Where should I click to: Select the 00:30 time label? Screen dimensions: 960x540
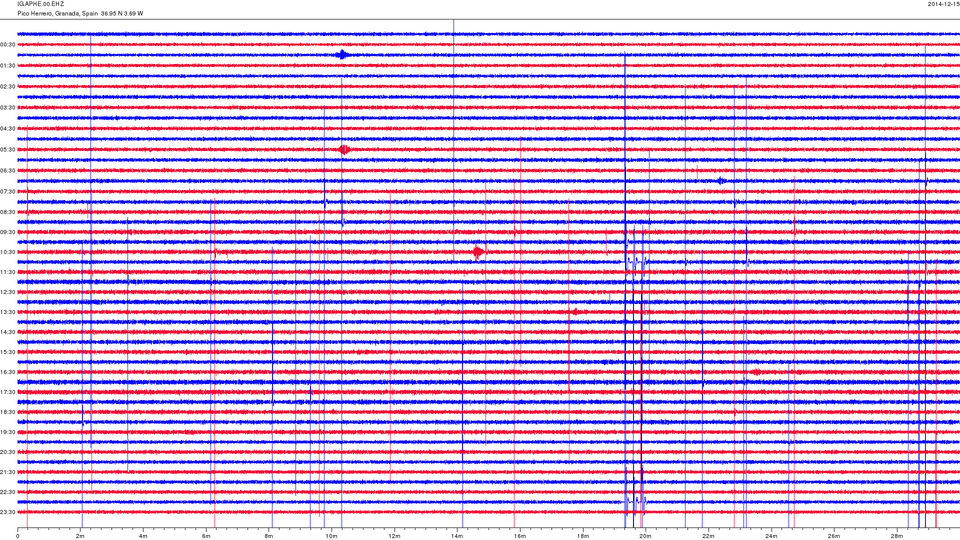click(x=8, y=45)
